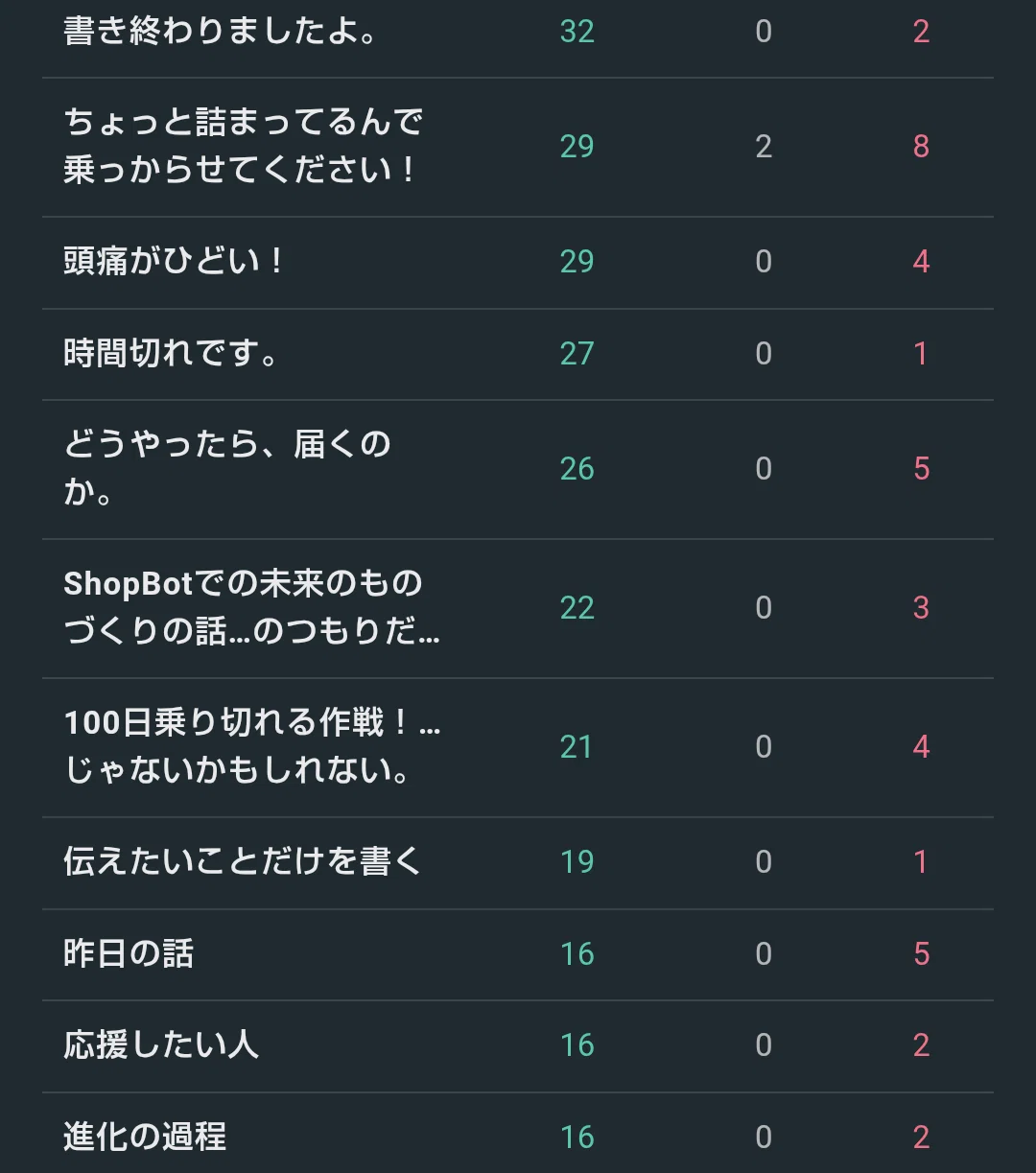This screenshot has width=1036, height=1173.
Task: Open the article ちょっと詰まってるんで乗っからせてください！
Action: (244, 146)
